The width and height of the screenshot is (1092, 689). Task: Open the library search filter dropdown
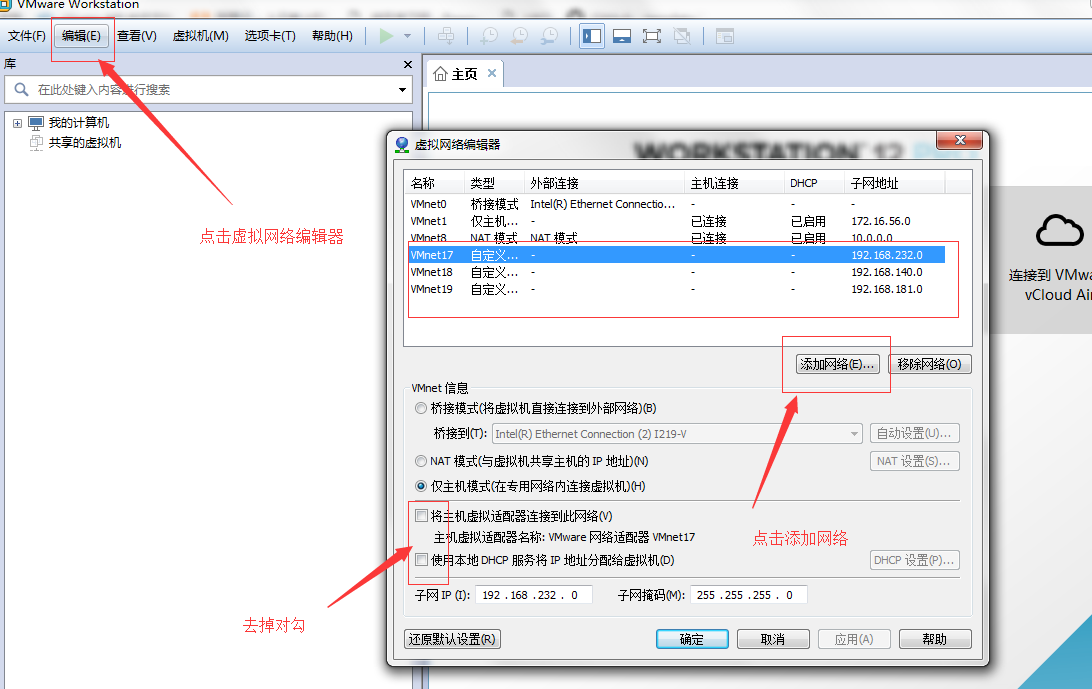pyautogui.click(x=403, y=90)
